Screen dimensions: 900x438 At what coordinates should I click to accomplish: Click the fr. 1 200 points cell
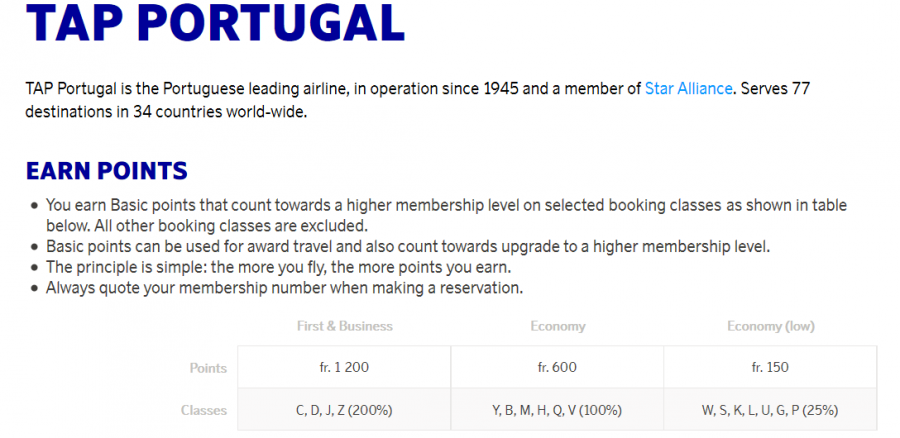pyautogui.click(x=345, y=368)
